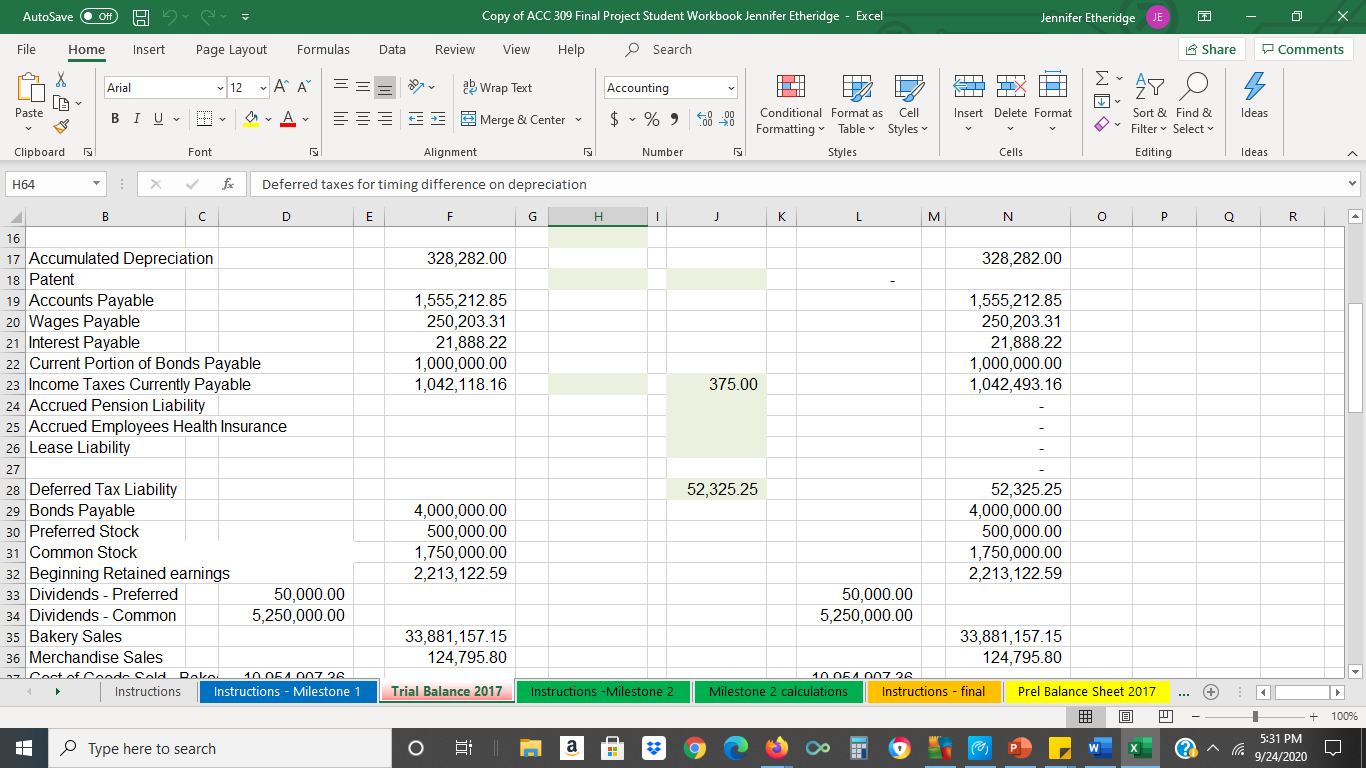
Task: Click the zoom slider handle
Action: coord(1256,717)
